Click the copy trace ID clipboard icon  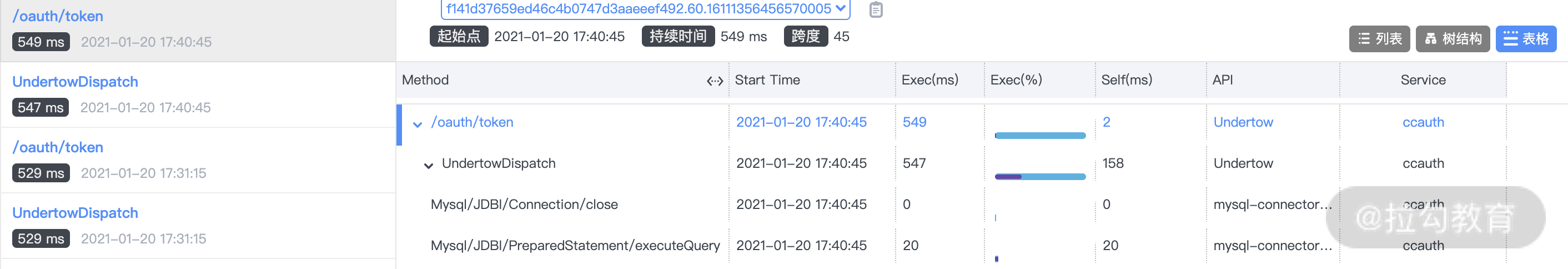(875, 10)
